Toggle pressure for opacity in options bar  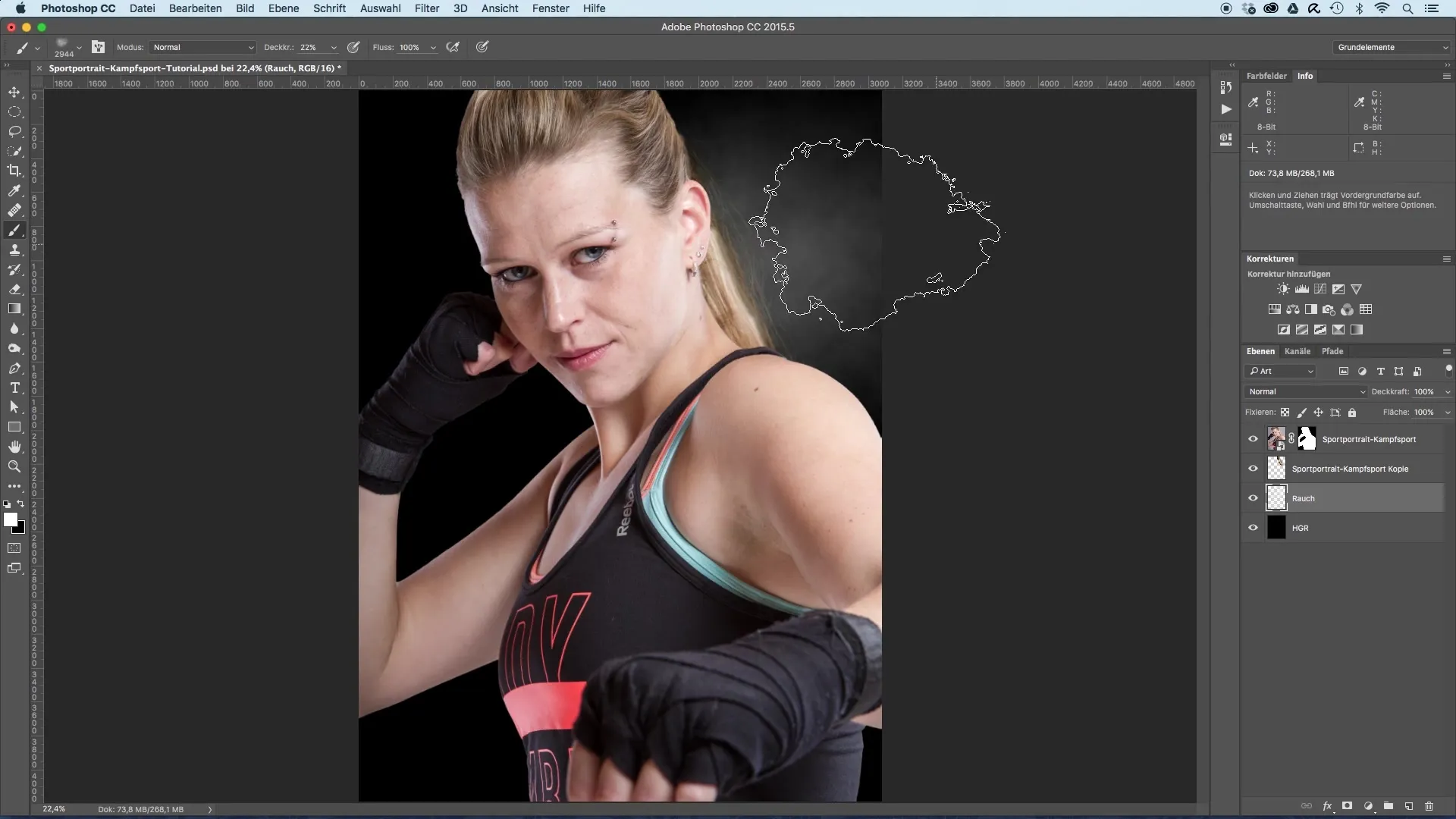(x=353, y=47)
